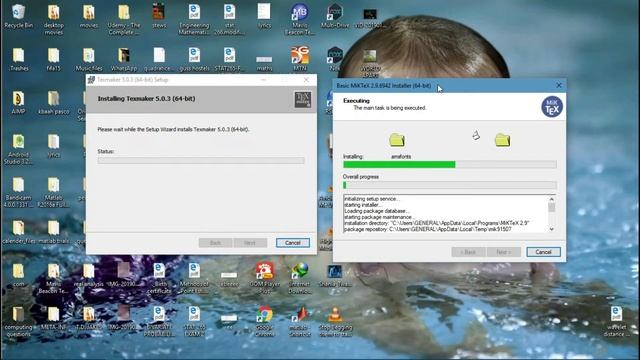This screenshot has width=640, height=360.
Task: Launch GOM Player Plus shortcut
Action: coord(264,279)
